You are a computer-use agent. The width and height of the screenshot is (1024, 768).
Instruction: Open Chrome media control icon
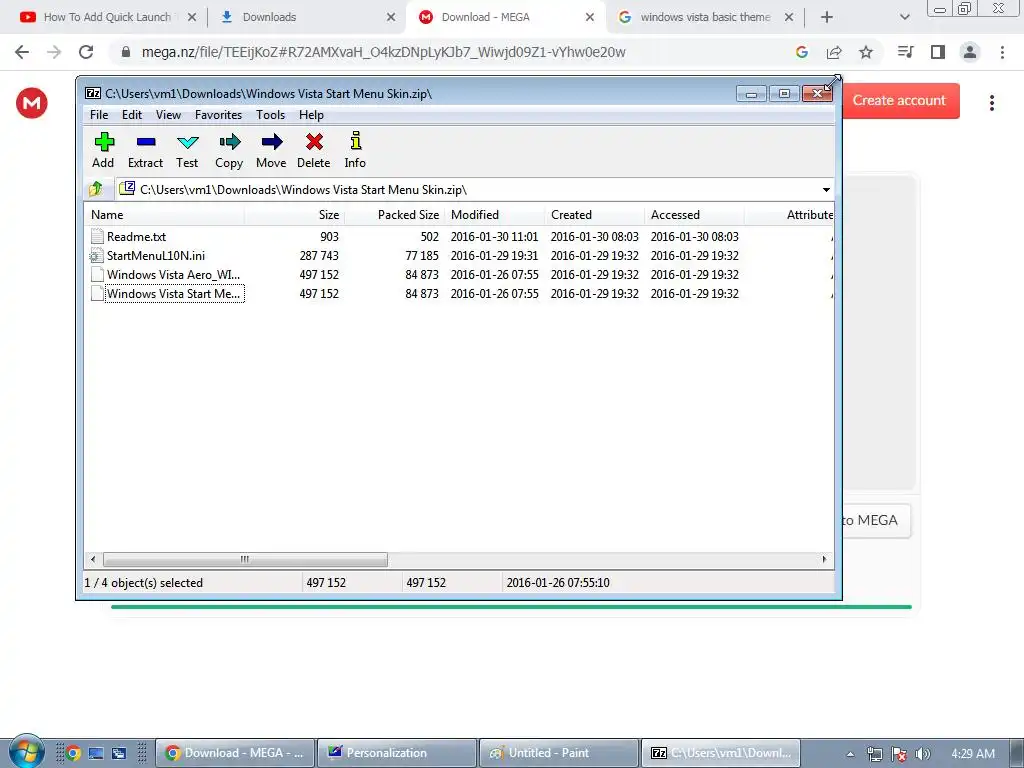pyautogui.click(x=906, y=52)
